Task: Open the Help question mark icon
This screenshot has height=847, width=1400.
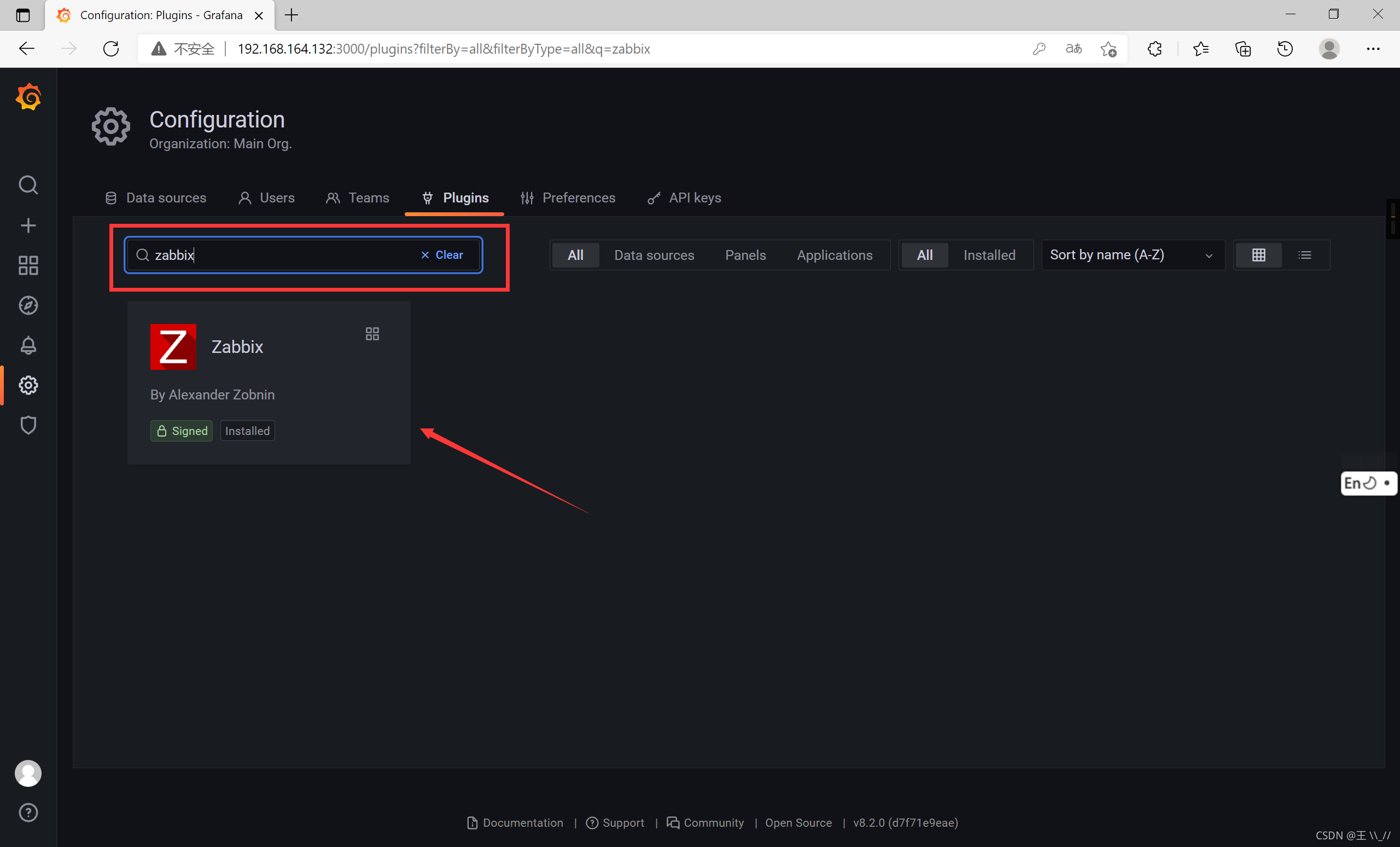Action: (x=28, y=813)
